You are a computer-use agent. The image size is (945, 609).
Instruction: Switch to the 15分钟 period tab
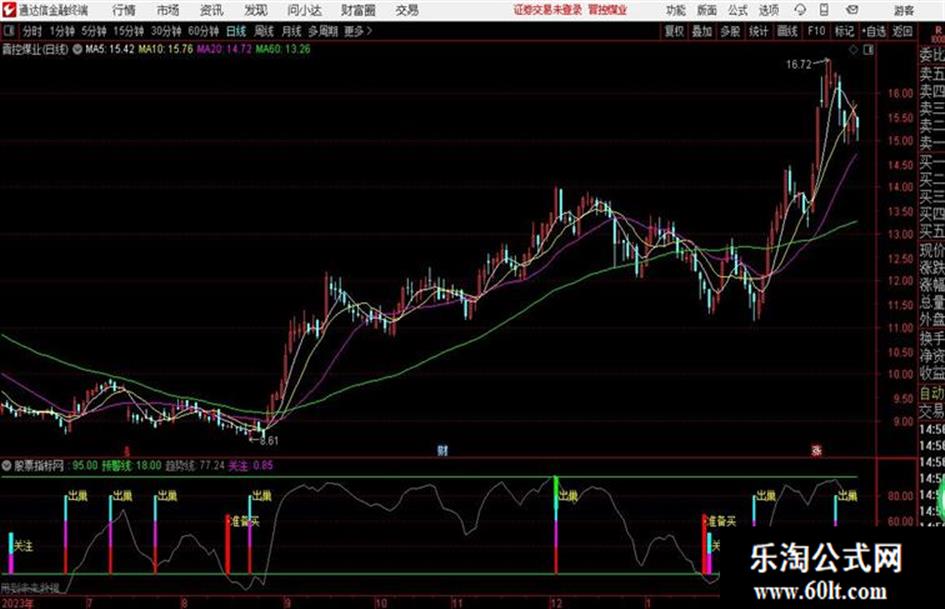coord(129,31)
